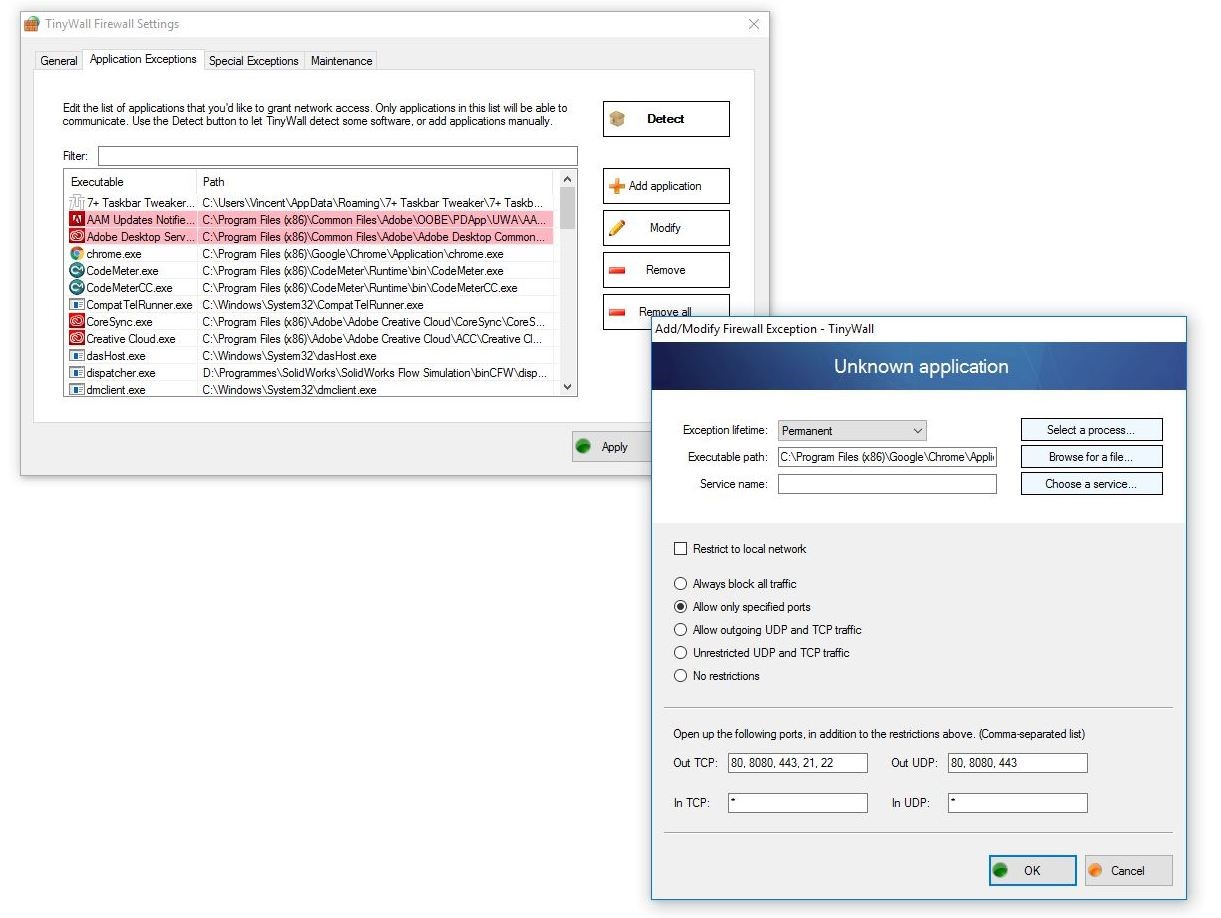This screenshot has width=1221, height=918.
Task: Select Allow outgoing UDP and TCP traffic
Action: [x=681, y=630]
